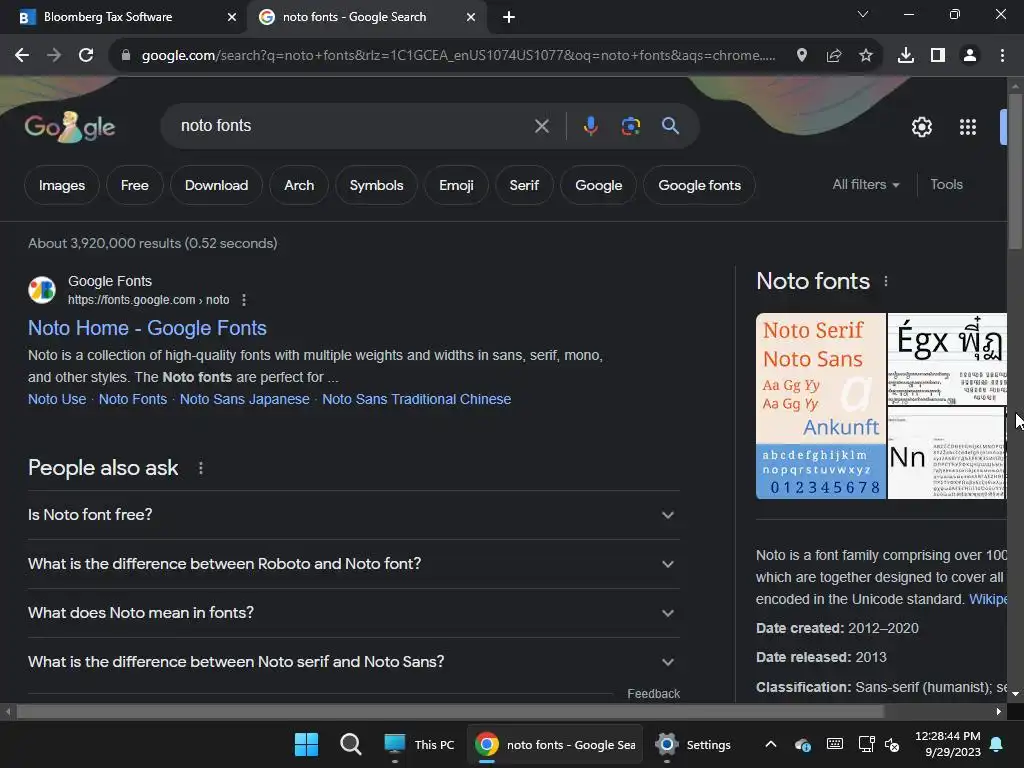Open the Noto Fonts sitelink

[x=133, y=399]
